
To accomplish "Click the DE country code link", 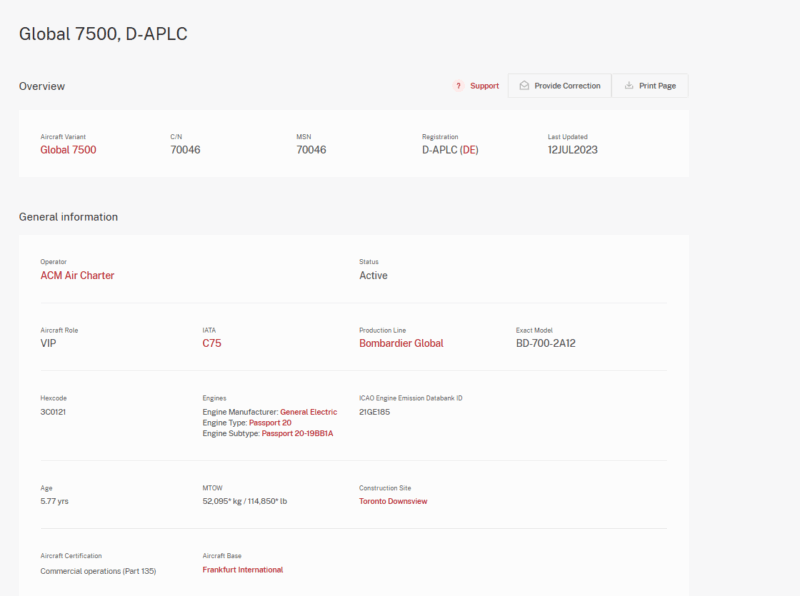I will click(x=469, y=150).
